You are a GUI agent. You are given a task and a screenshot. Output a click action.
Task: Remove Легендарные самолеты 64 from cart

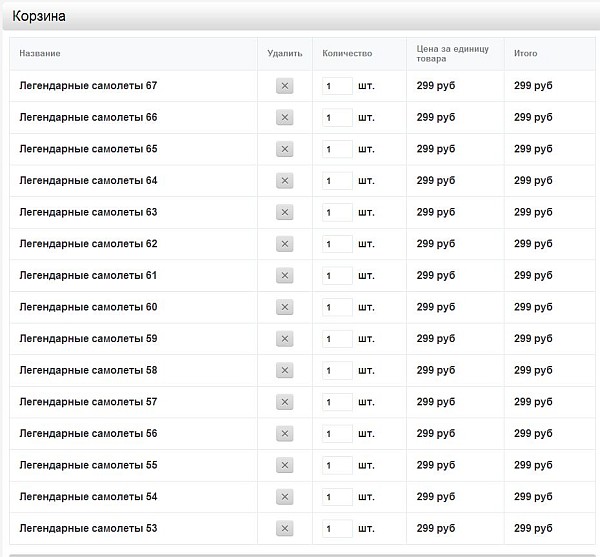tap(284, 181)
